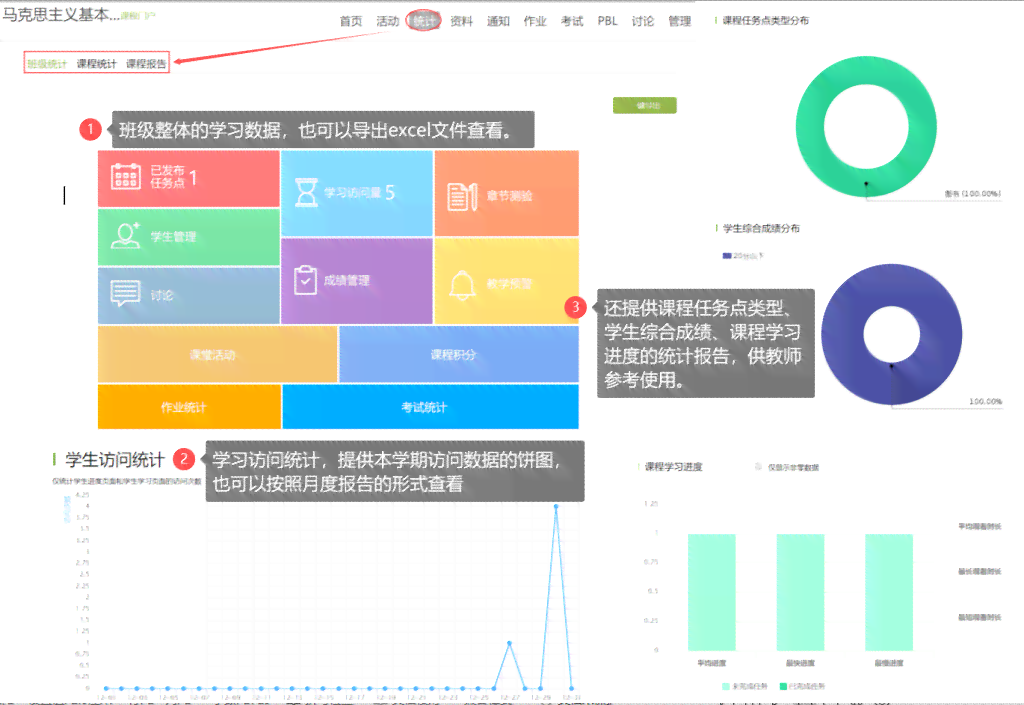Click the 课程任务点类型分布 heading

[x=765, y=20]
